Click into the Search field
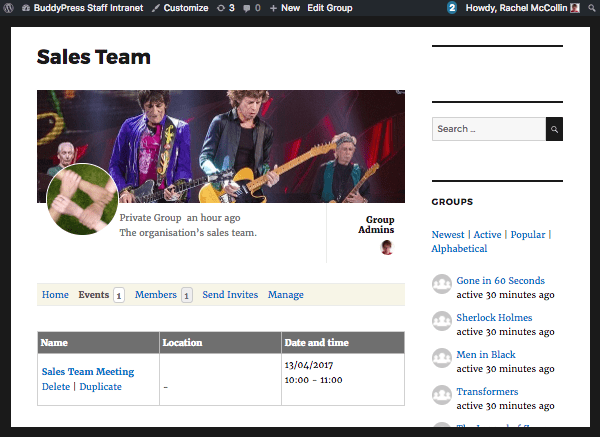600x437 pixels. (489, 129)
